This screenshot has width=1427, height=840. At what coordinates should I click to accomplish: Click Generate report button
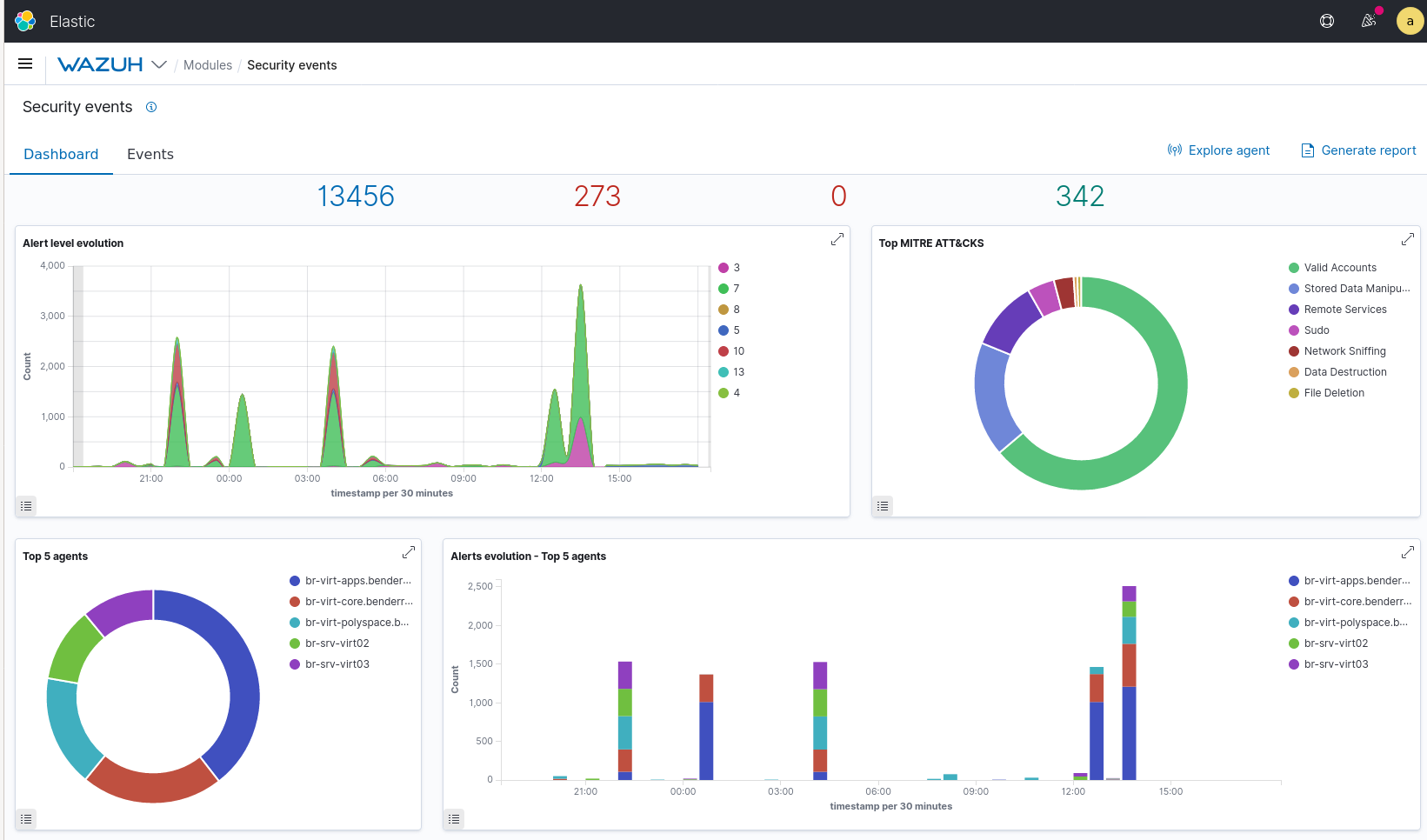tap(1358, 150)
